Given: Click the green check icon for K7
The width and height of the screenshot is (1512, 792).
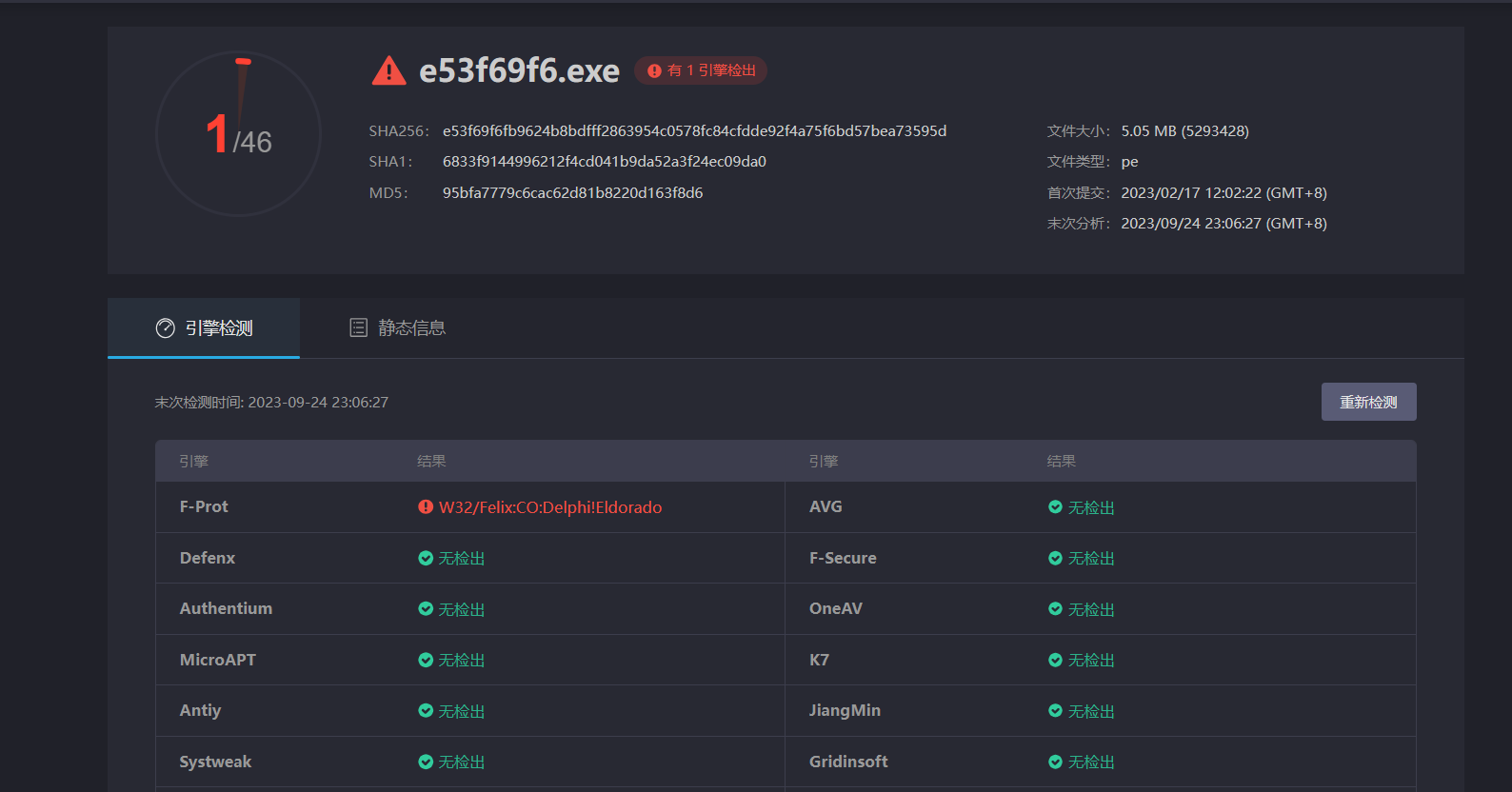Looking at the screenshot, I should coord(1055,660).
